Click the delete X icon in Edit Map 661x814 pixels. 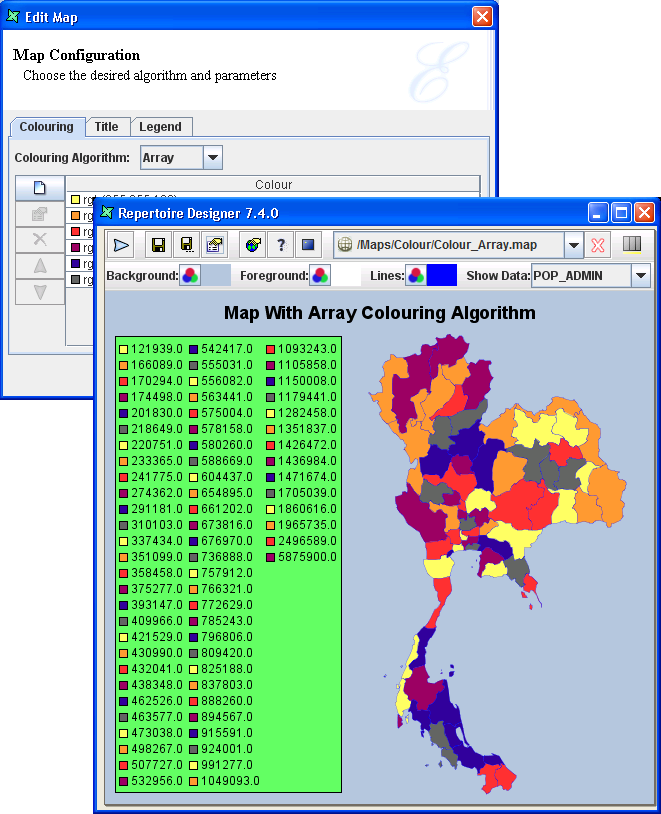40,239
